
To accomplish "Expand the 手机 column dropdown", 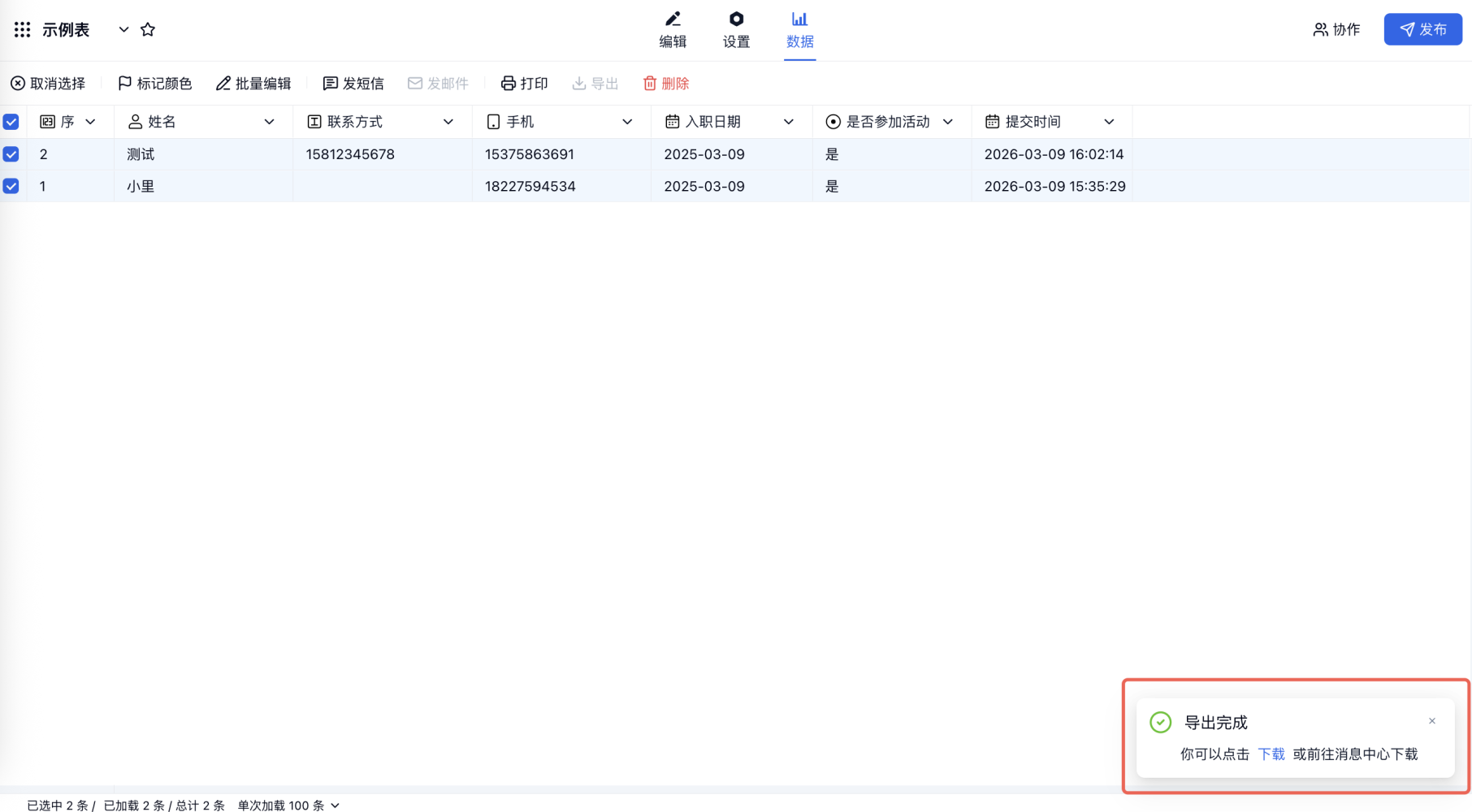I will click(x=627, y=122).
